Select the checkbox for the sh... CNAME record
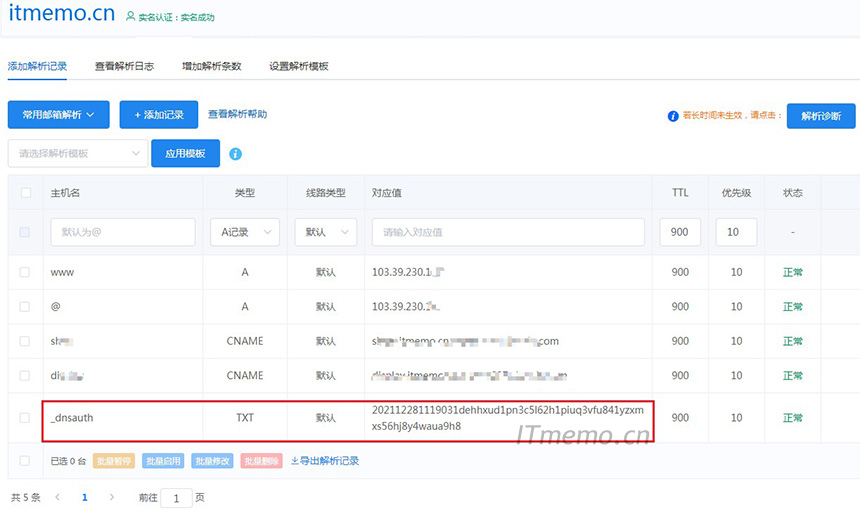This screenshot has height=510, width=860. 25,341
